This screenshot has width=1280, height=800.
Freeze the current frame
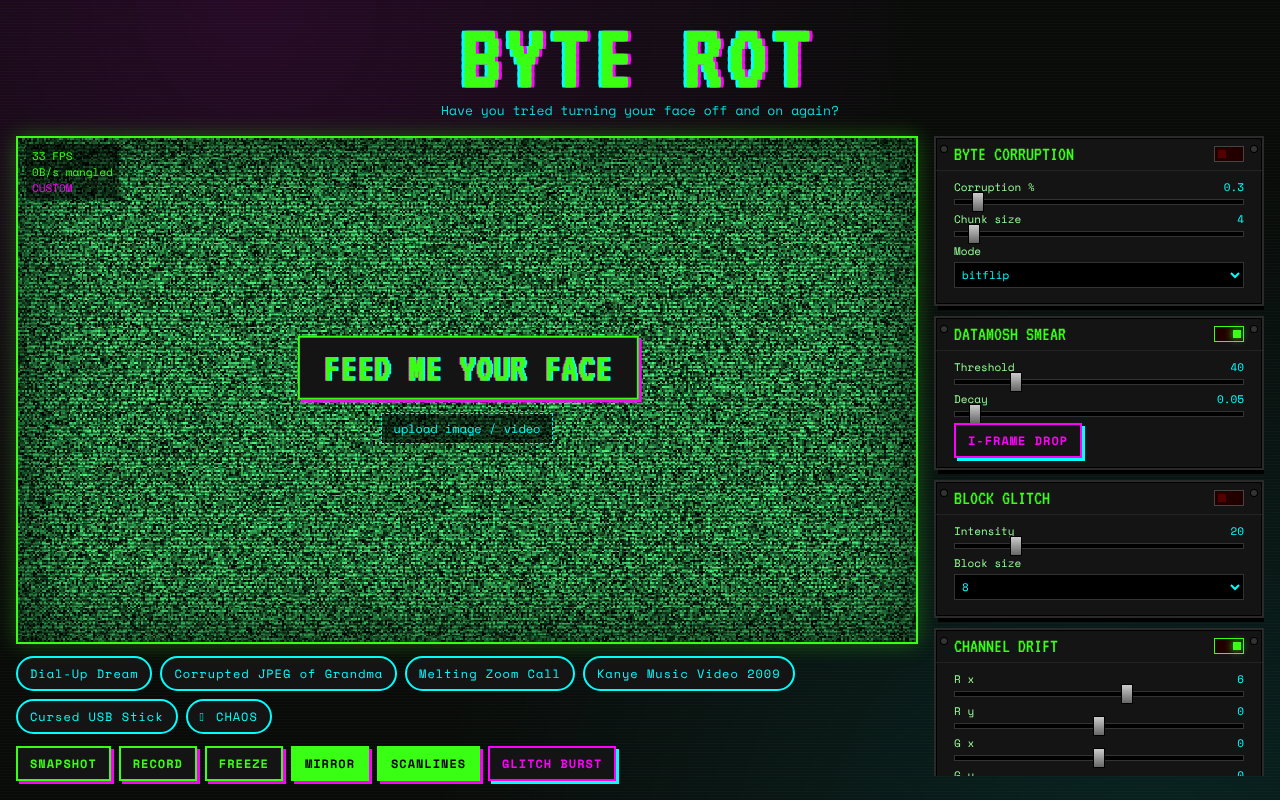coord(244,764)
